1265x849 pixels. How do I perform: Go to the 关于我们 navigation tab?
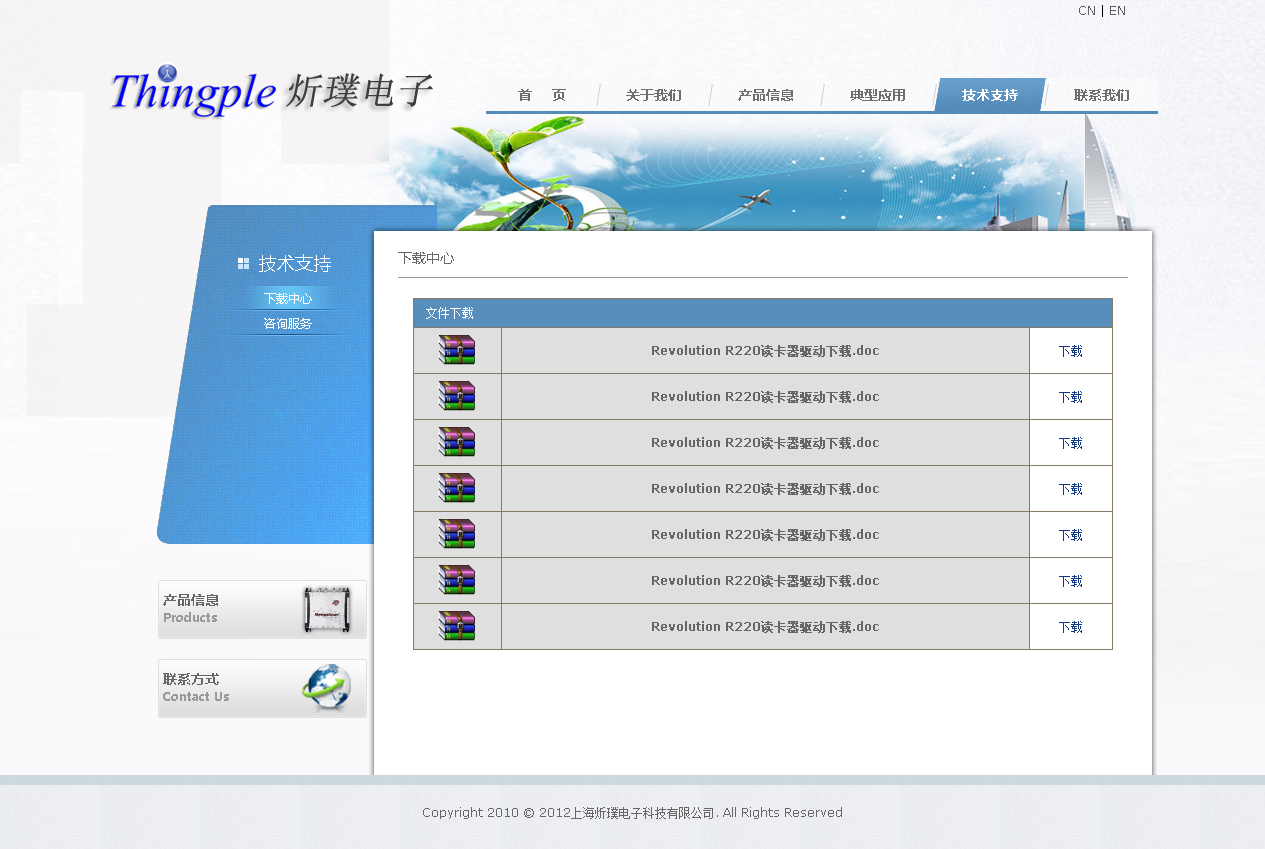click(653, 95)
